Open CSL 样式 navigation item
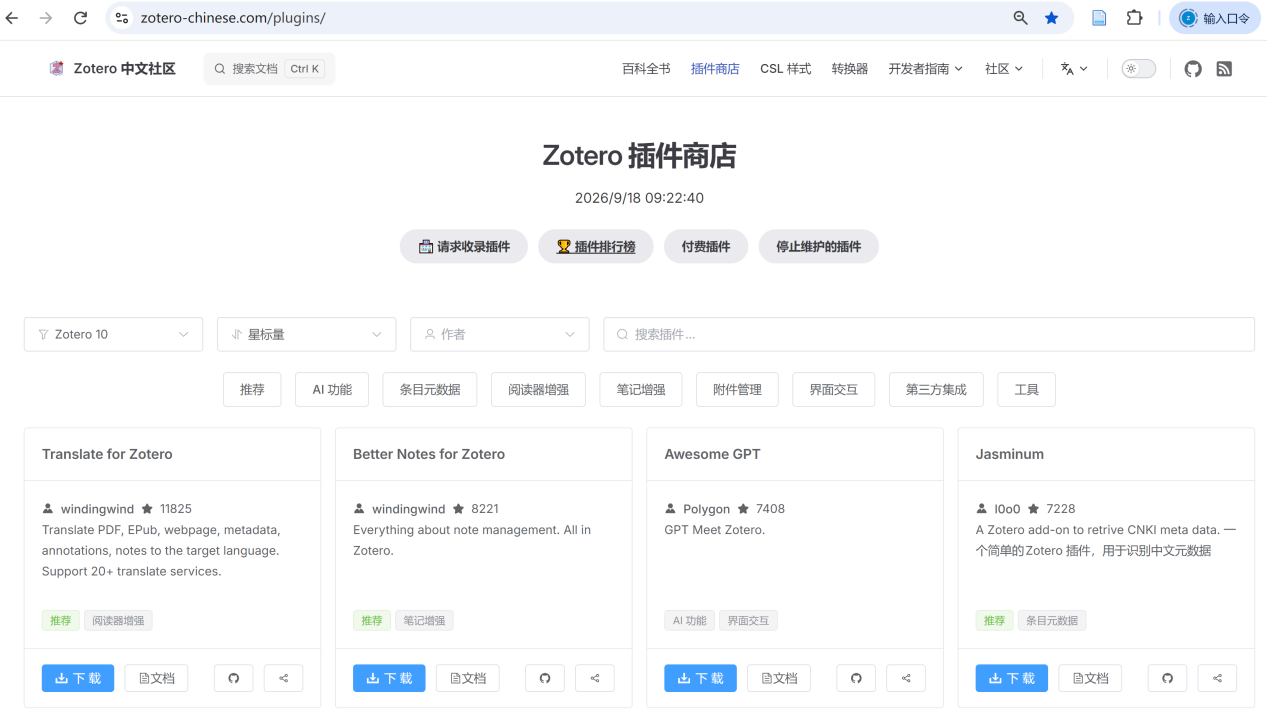 [785, 69]
